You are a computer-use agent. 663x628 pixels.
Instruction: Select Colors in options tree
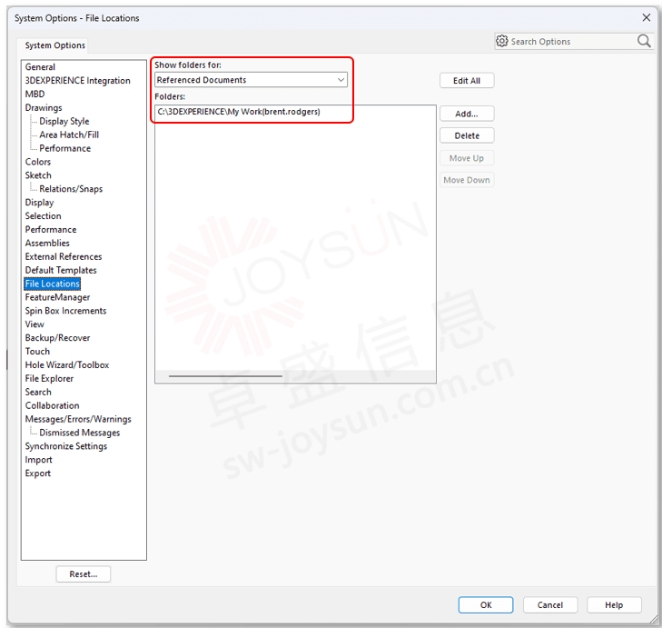pos(38,162)
